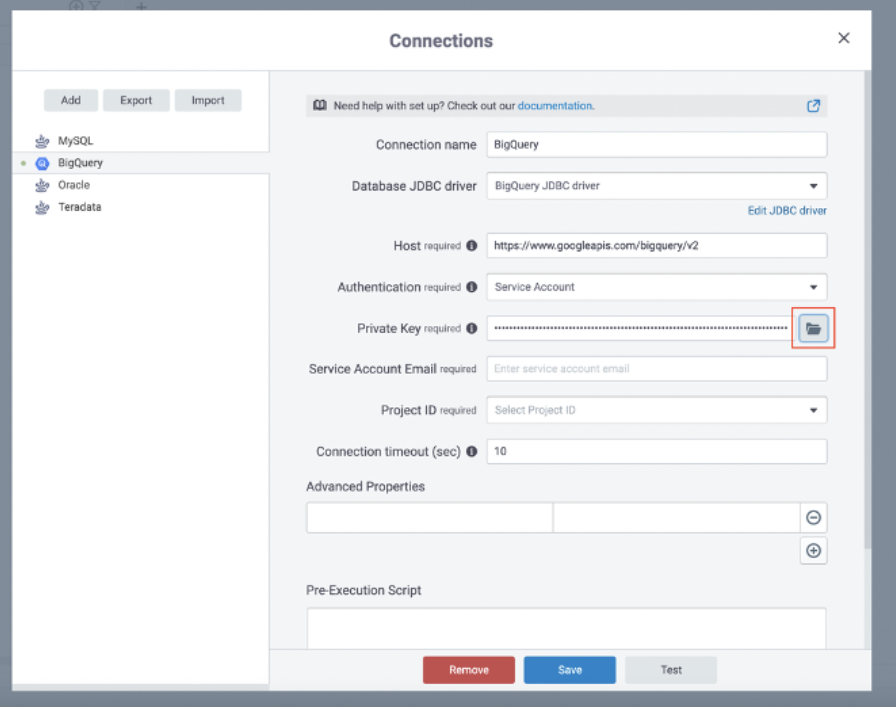This screenshot has width=896, height=709.
Task: Click the "Advanced Properties" heading
Action: pos(366,487)
